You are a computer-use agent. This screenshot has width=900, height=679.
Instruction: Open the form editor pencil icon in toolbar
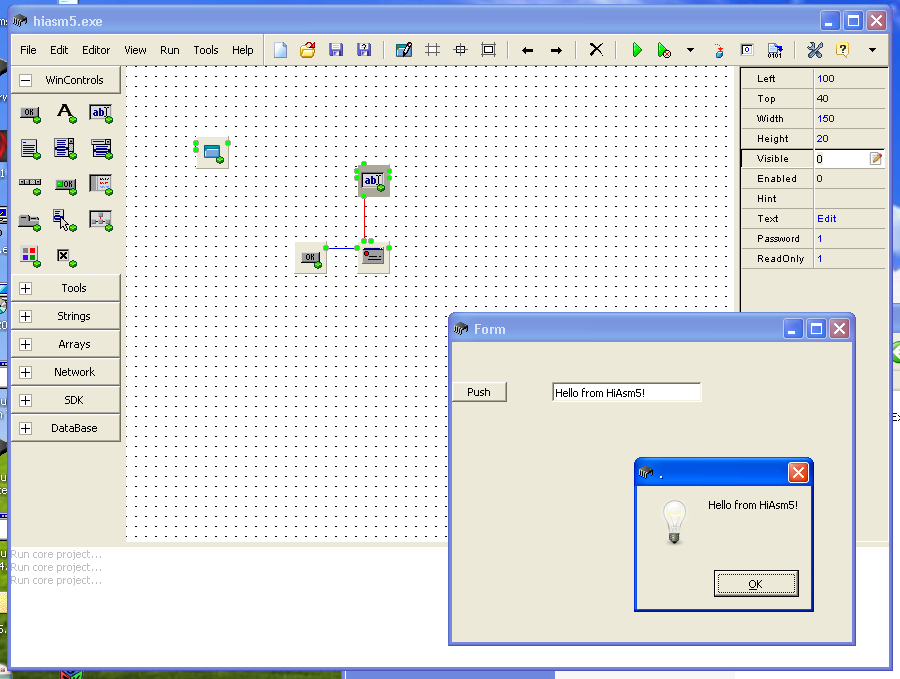[x=404, y=50]
